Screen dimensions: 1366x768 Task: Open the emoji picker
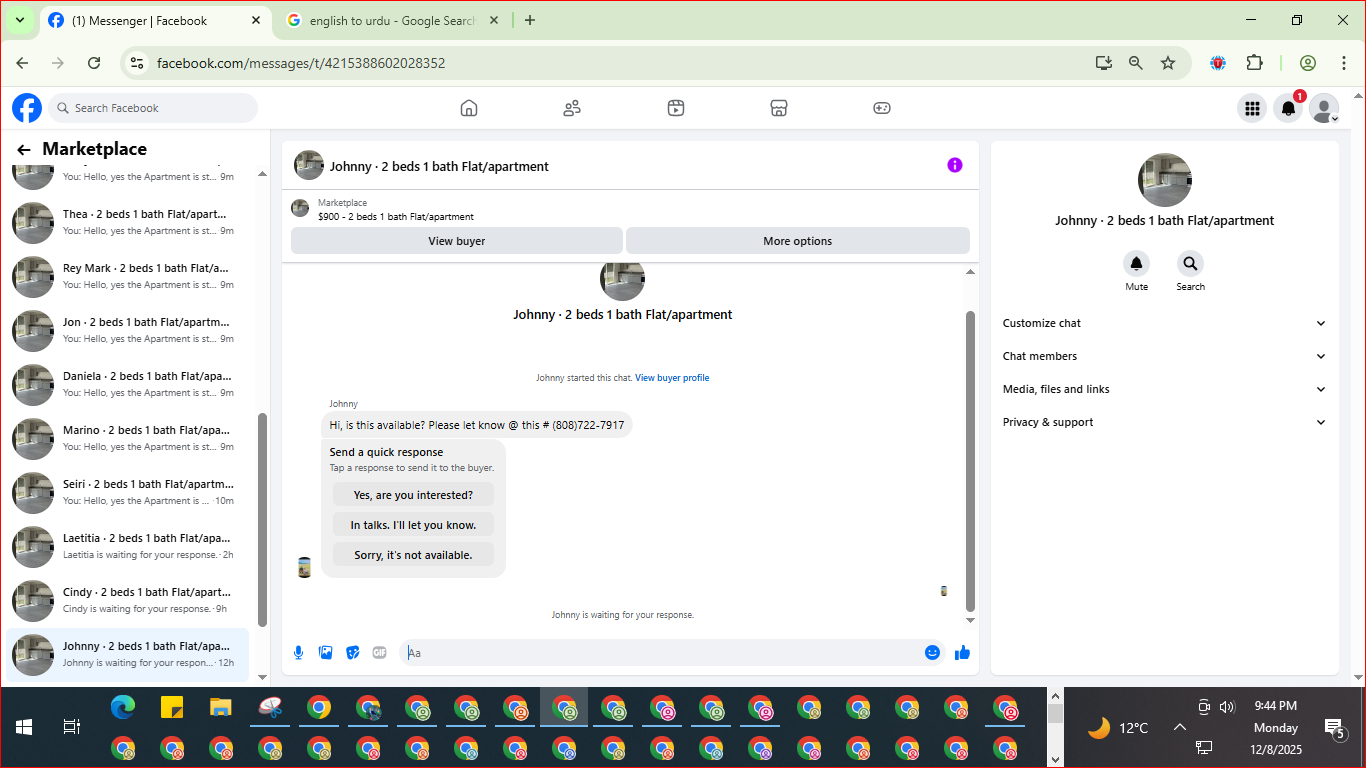(933, 653)
